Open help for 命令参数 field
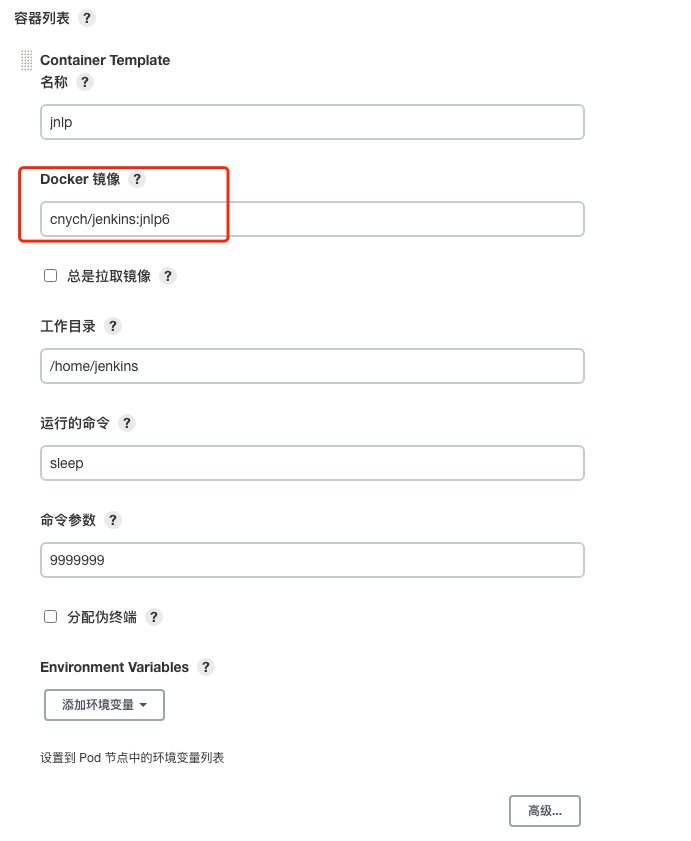This screenshot has width=691, height=841. 113,520
